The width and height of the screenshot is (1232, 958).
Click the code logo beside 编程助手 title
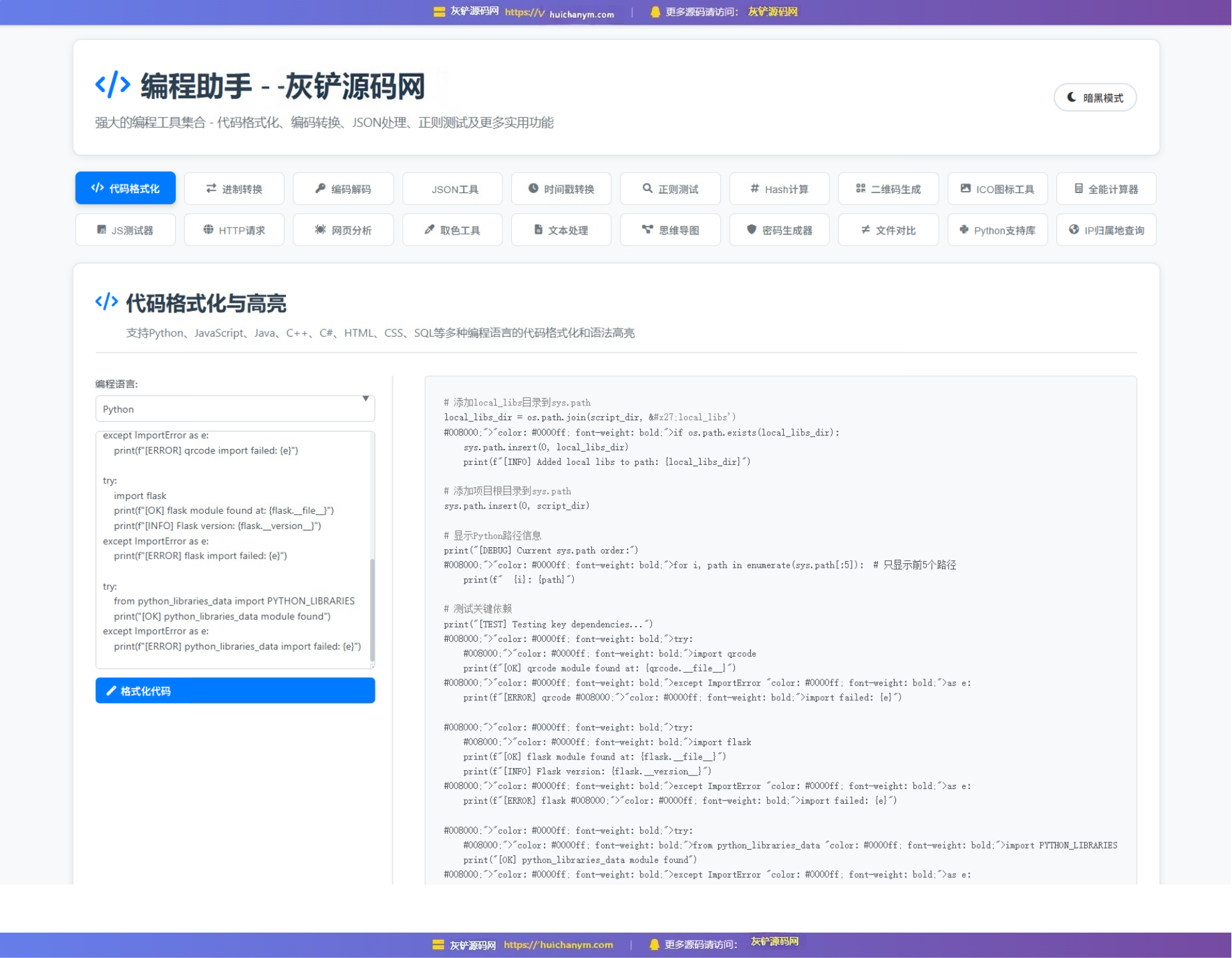pyautogui.click(x=113, y=85)
